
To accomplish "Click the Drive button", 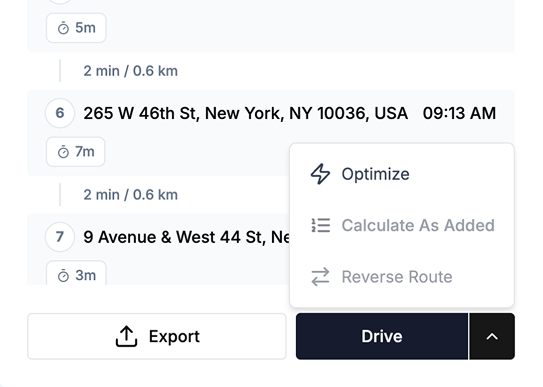I will pyautogui.click(x=382, y=336).
